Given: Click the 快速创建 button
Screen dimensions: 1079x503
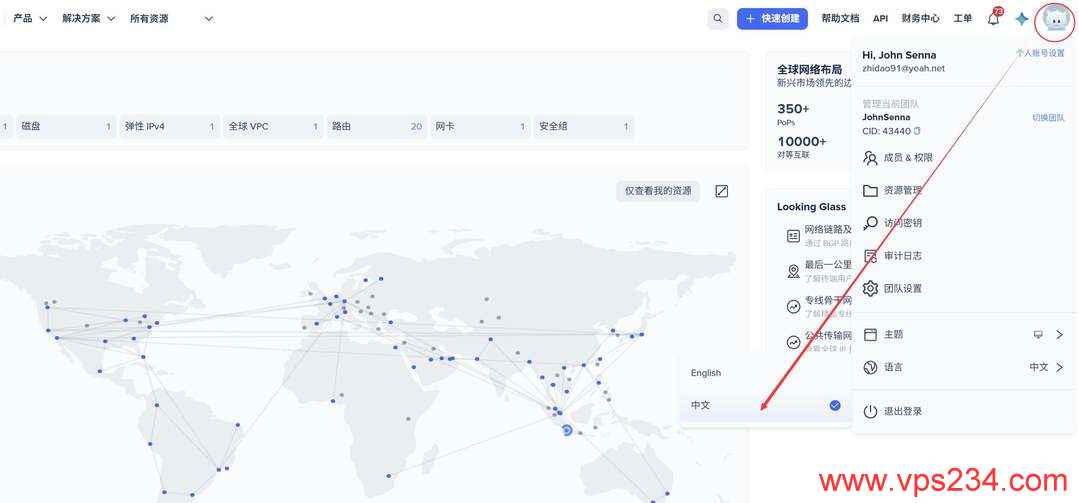Looking at the screenshot, I should (x=772, y=19).
